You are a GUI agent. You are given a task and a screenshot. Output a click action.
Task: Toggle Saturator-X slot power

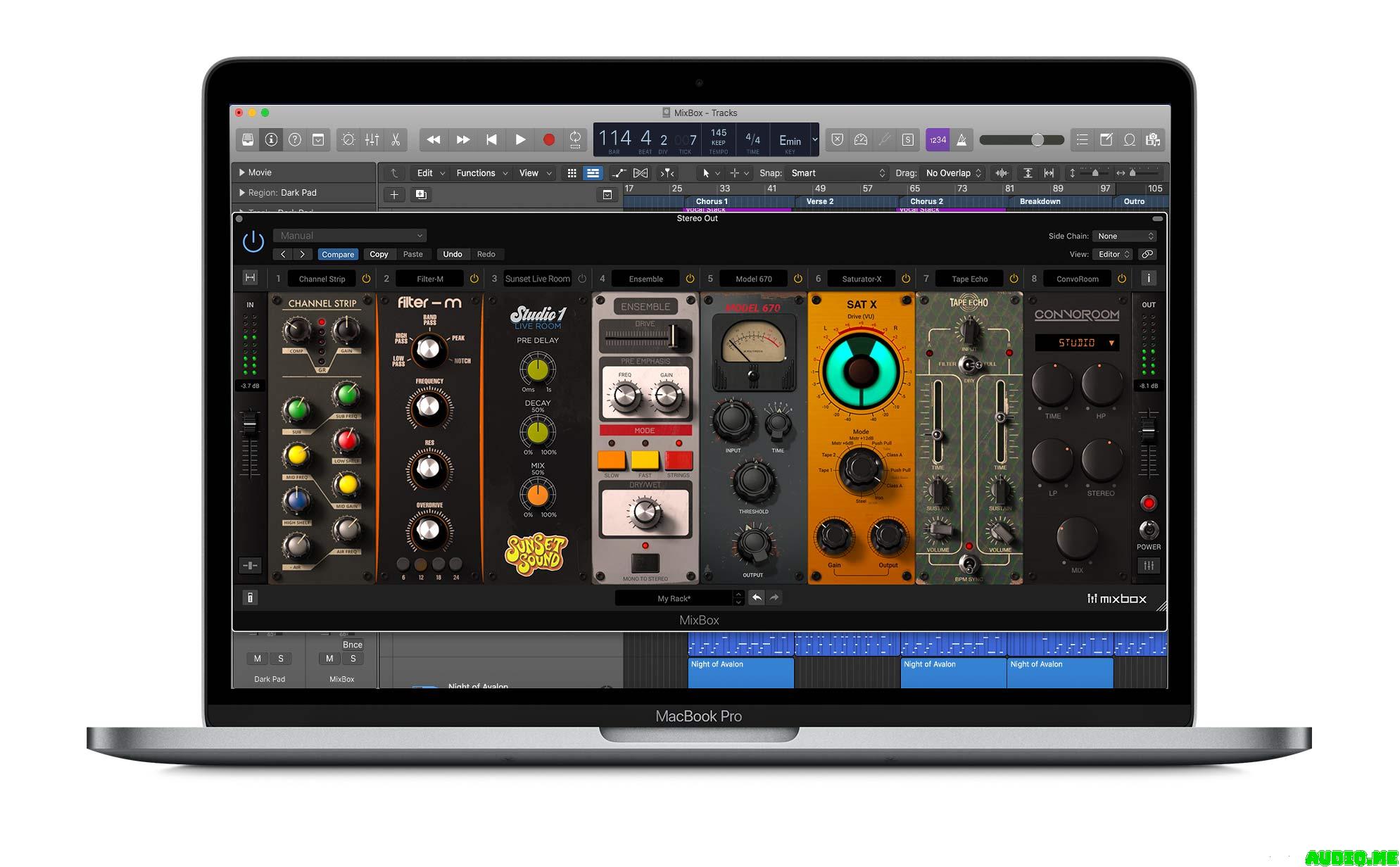(906, 279)
